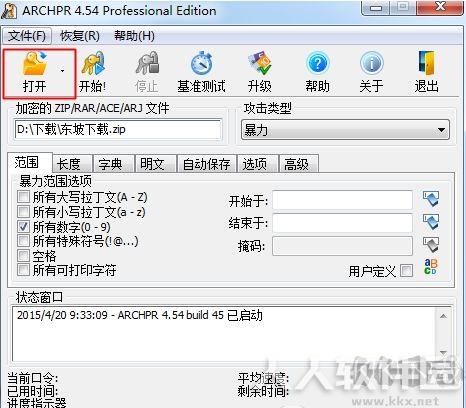Click the 平均速度 label
This screenshot has width=466, height=408.
pos(263,378)
